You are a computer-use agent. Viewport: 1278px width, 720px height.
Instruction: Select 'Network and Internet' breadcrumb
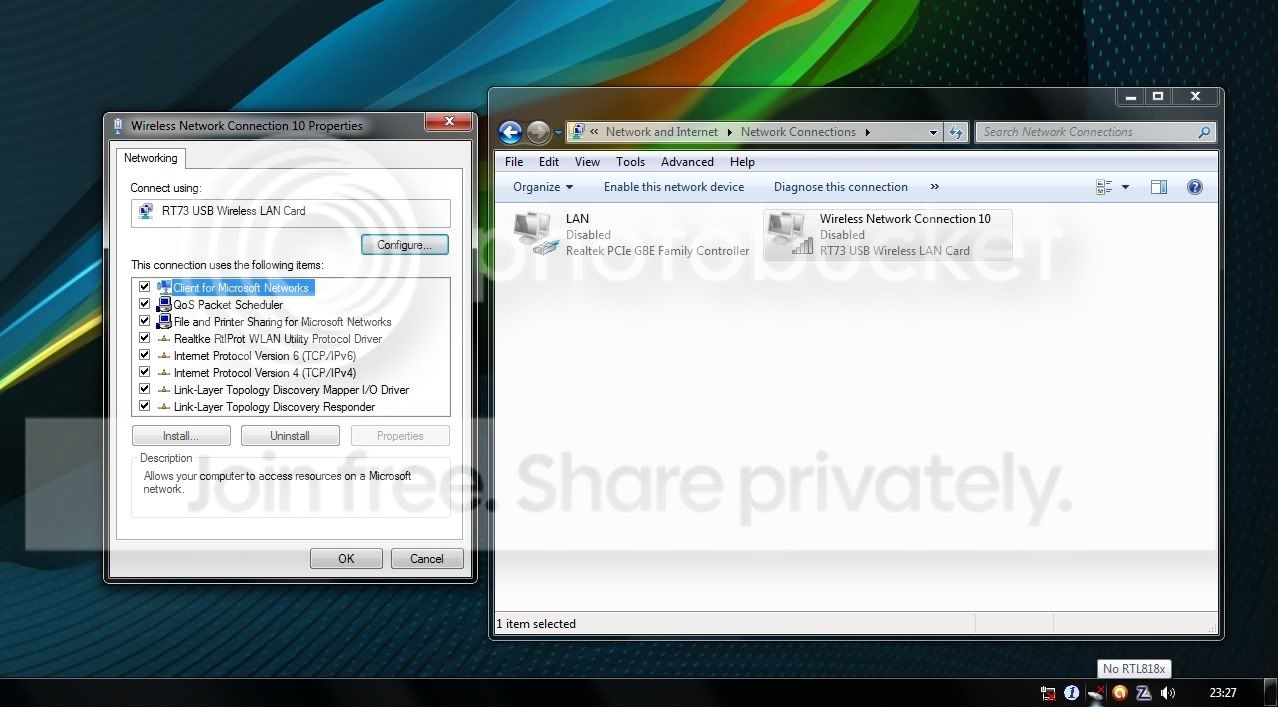tap(662, 132)
